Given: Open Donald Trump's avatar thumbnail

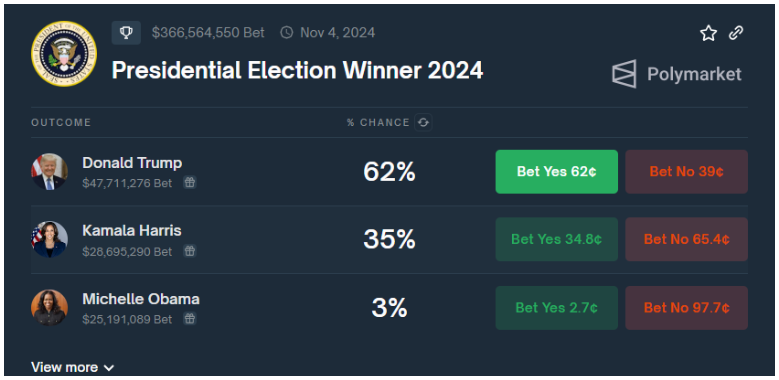Looking at the screenshot, I should click(49, 172).
